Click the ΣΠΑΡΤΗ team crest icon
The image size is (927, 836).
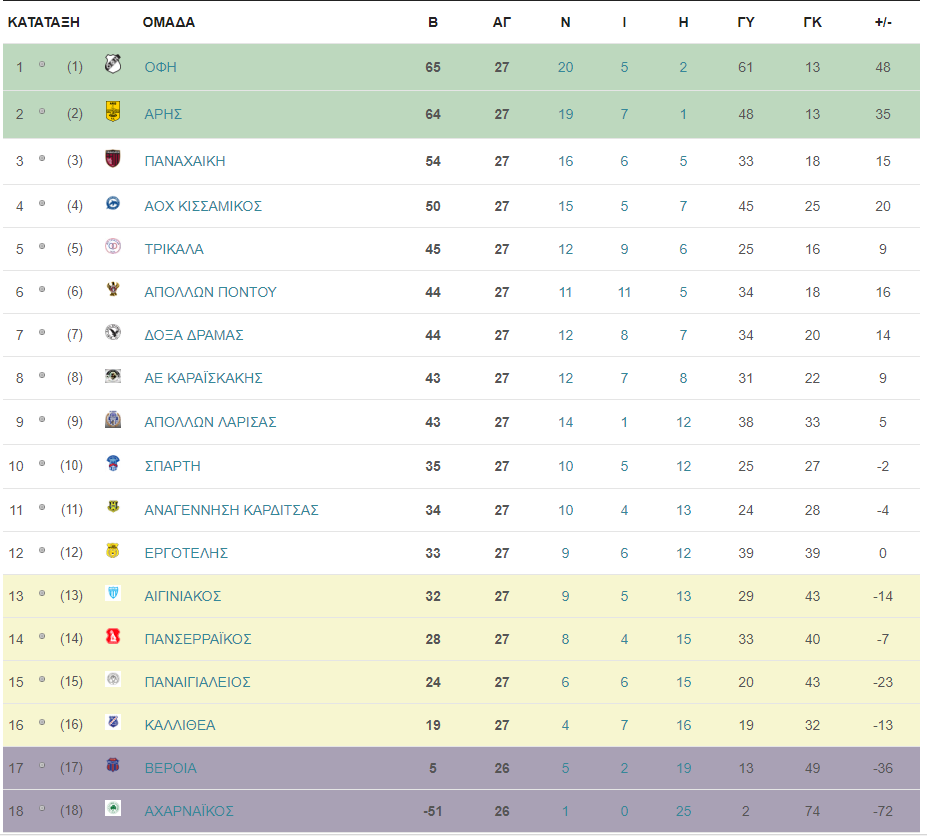coord(113,463)
